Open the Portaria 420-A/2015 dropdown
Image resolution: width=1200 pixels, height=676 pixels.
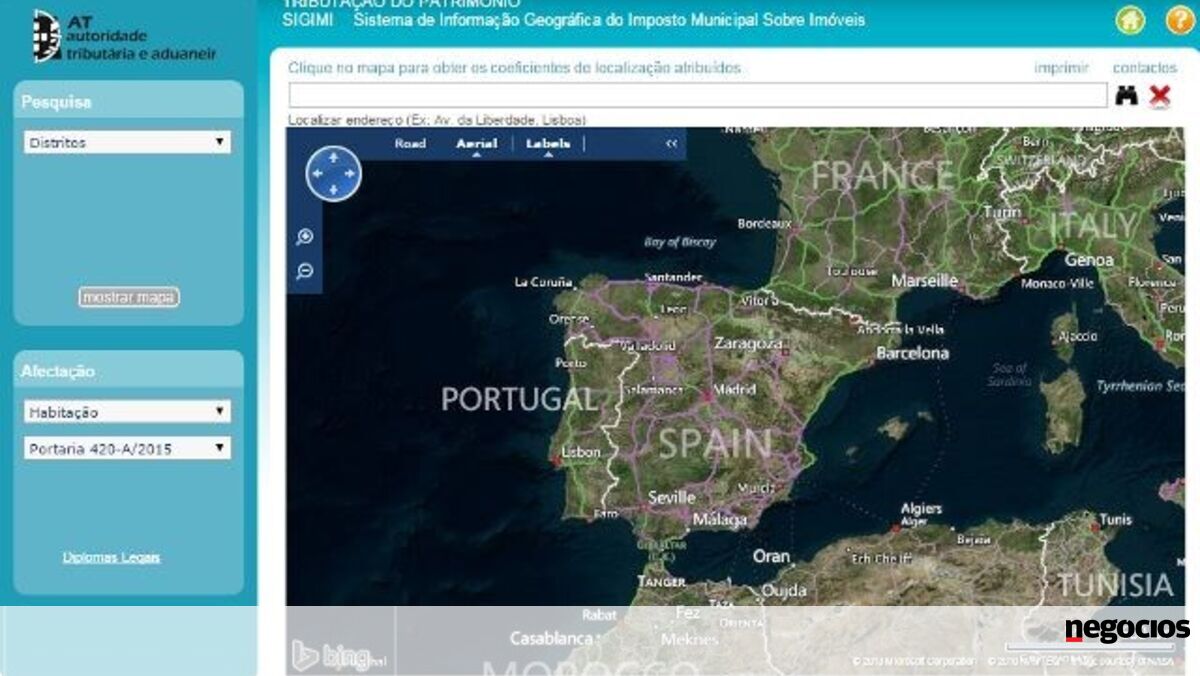127,448
